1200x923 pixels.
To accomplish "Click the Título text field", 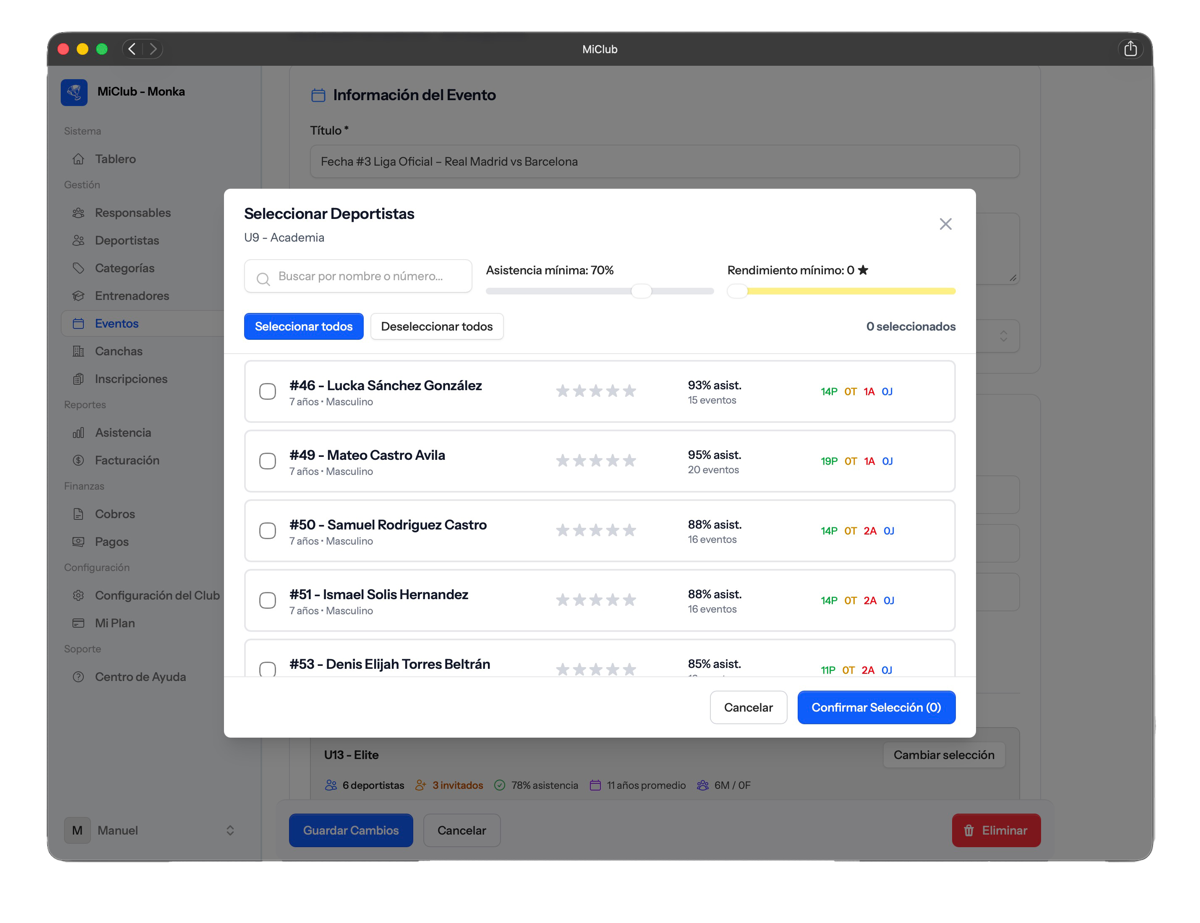I will [665, 162].
